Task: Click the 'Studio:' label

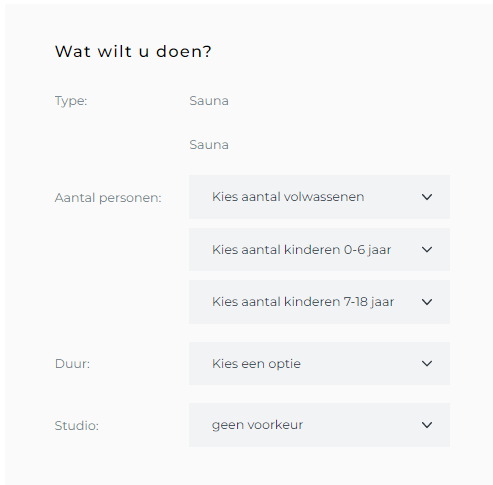Action: coord(77,426)
